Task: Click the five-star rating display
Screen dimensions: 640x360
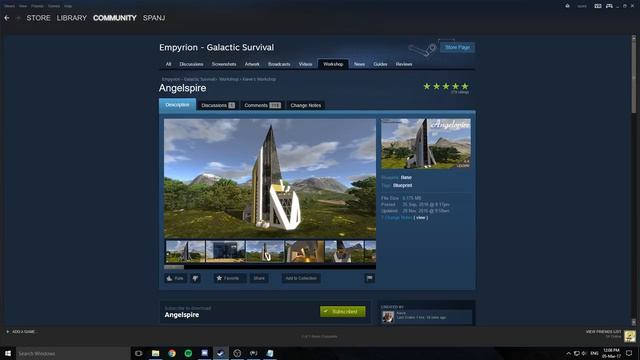Action: pos(446,87)
